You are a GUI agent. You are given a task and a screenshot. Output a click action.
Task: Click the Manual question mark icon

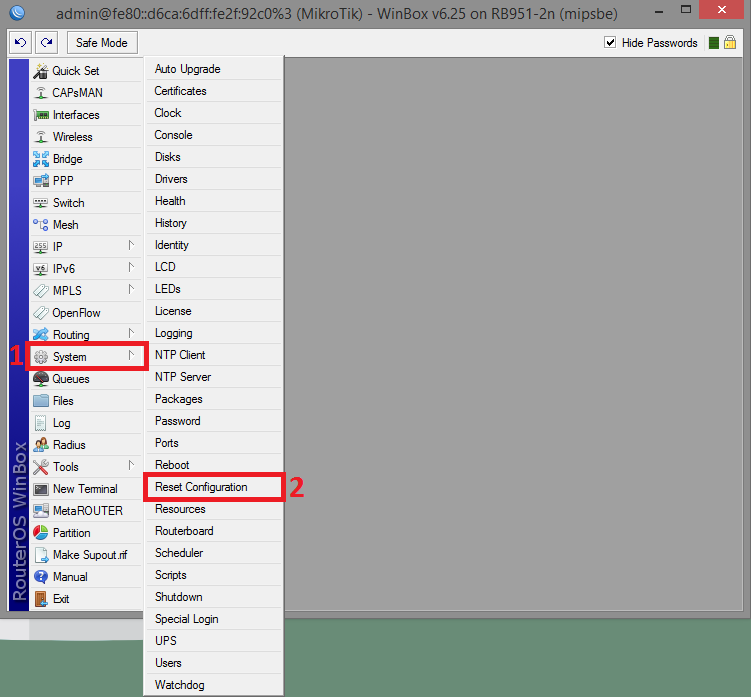pyautogui.click(x=41, y=577)
